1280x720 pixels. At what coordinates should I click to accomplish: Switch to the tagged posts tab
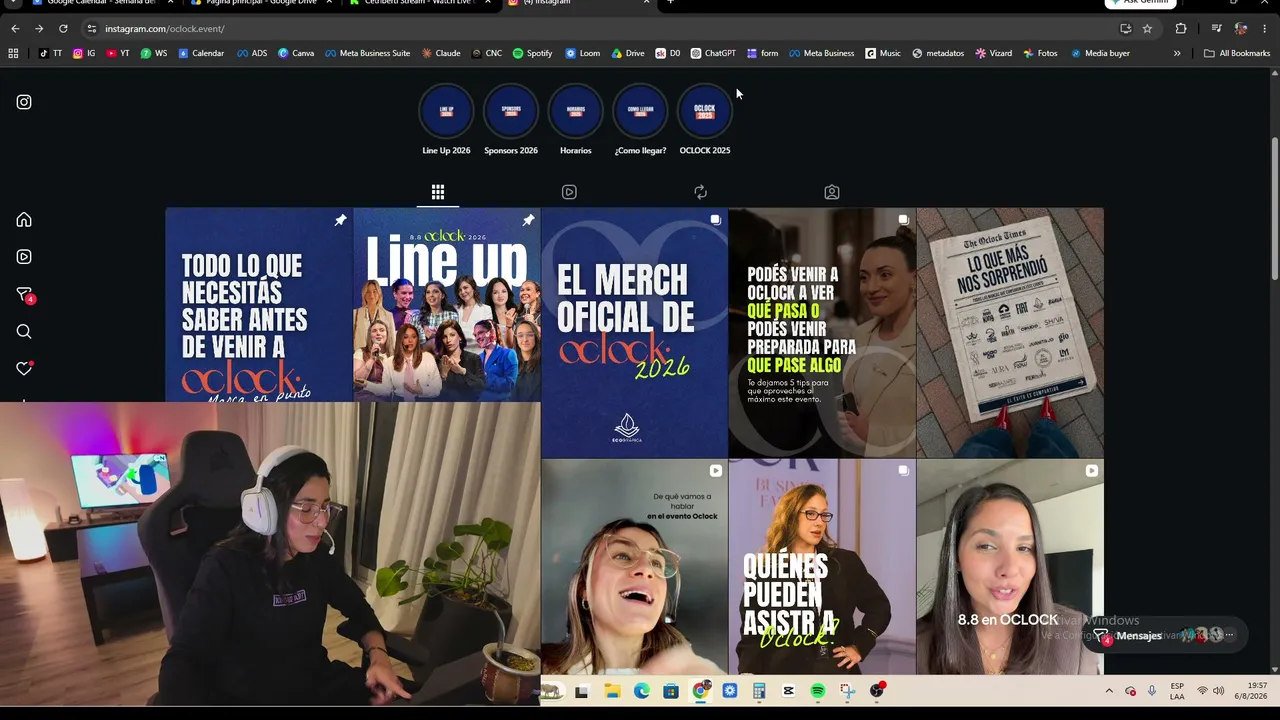click(x=831, y=192)
